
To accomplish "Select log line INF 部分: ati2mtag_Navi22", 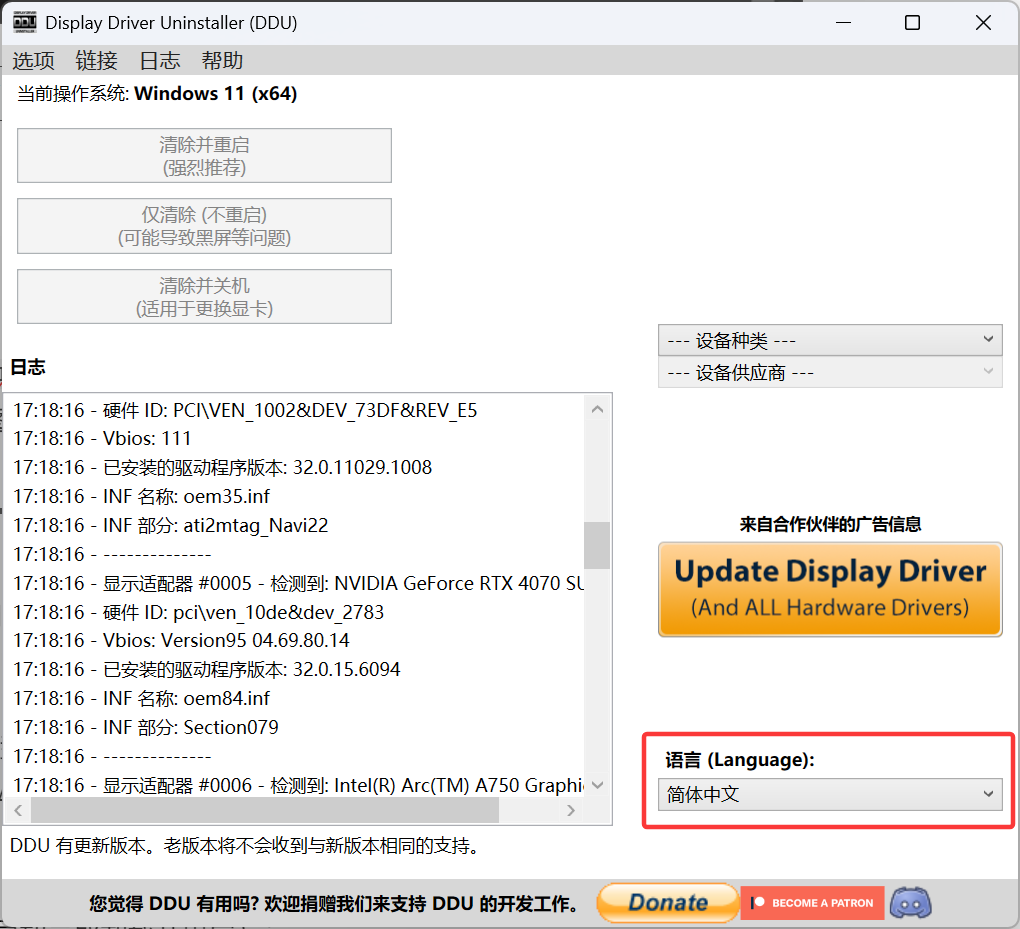I will click(x=170, y=525).
